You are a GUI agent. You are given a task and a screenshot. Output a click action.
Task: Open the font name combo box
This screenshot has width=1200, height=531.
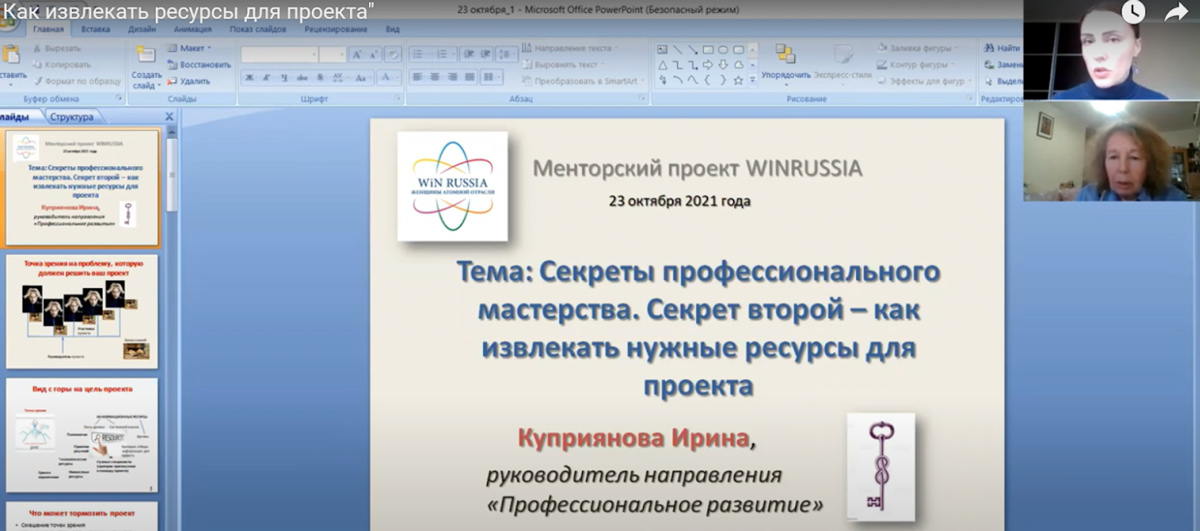tap(278, 55)
